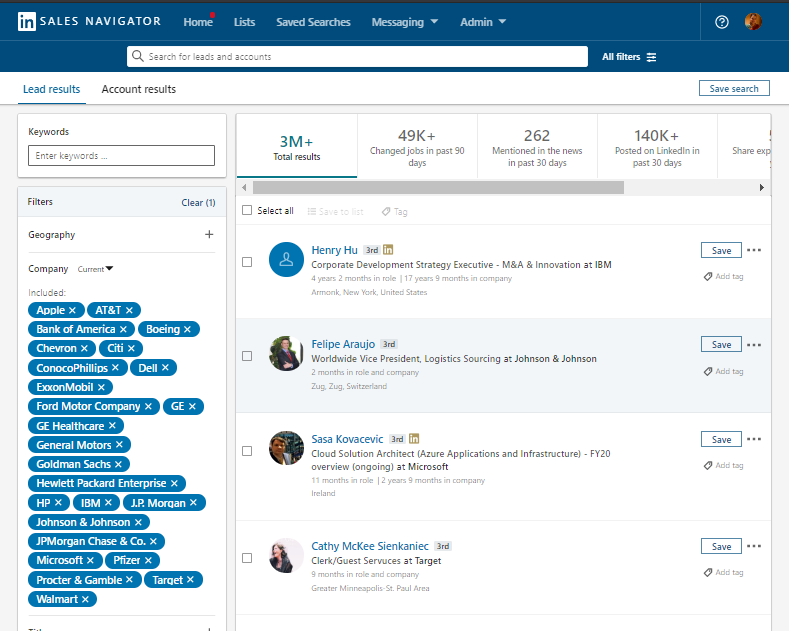The height and width of the screenshot is (631, 789).
Task: Save Cathy McKee Sienkaniec as lead
Action: coord(721,546)
